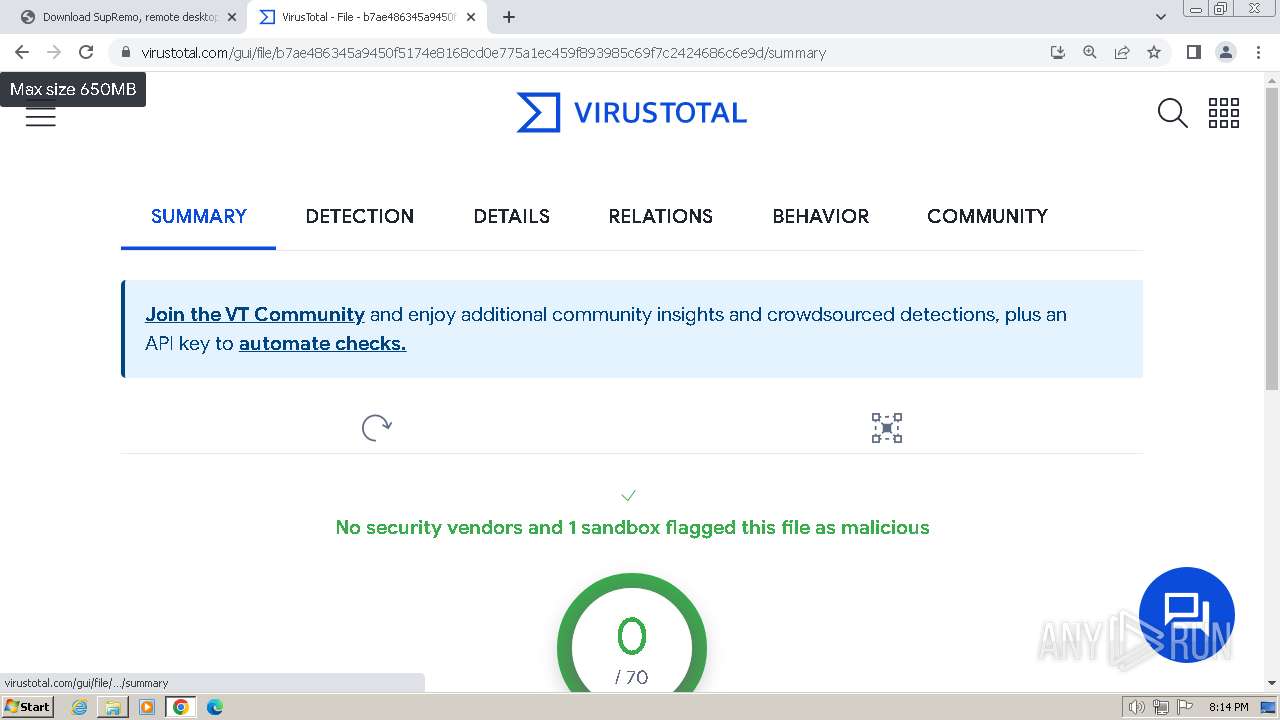
Task: Expand the tab search dropdown
Action: coord(1160,17)
